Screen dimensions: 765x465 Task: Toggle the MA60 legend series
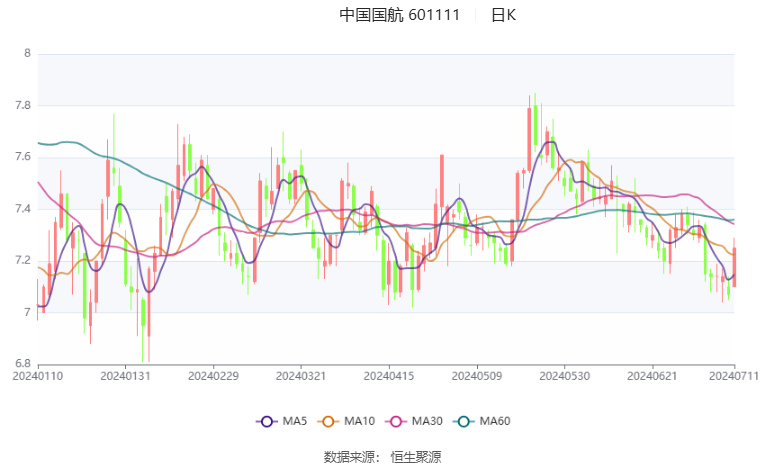point(482,421)
